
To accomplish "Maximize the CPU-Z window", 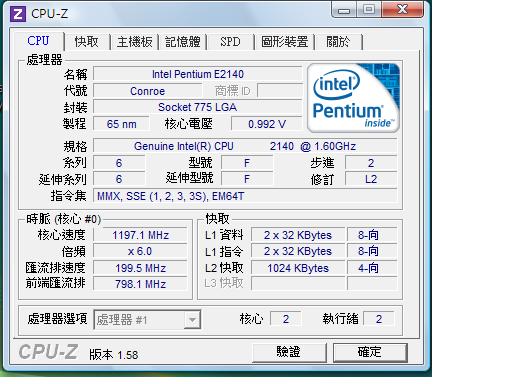I will click(x=369, y=10).
